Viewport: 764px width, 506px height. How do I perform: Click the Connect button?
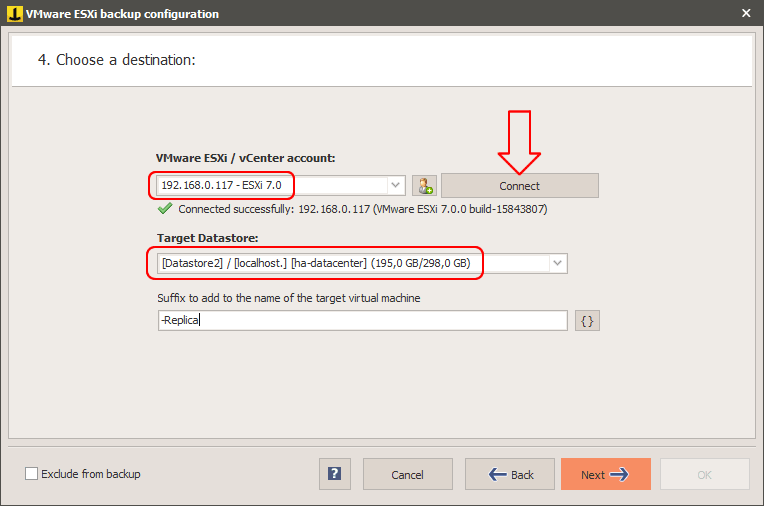coord(520,186)
